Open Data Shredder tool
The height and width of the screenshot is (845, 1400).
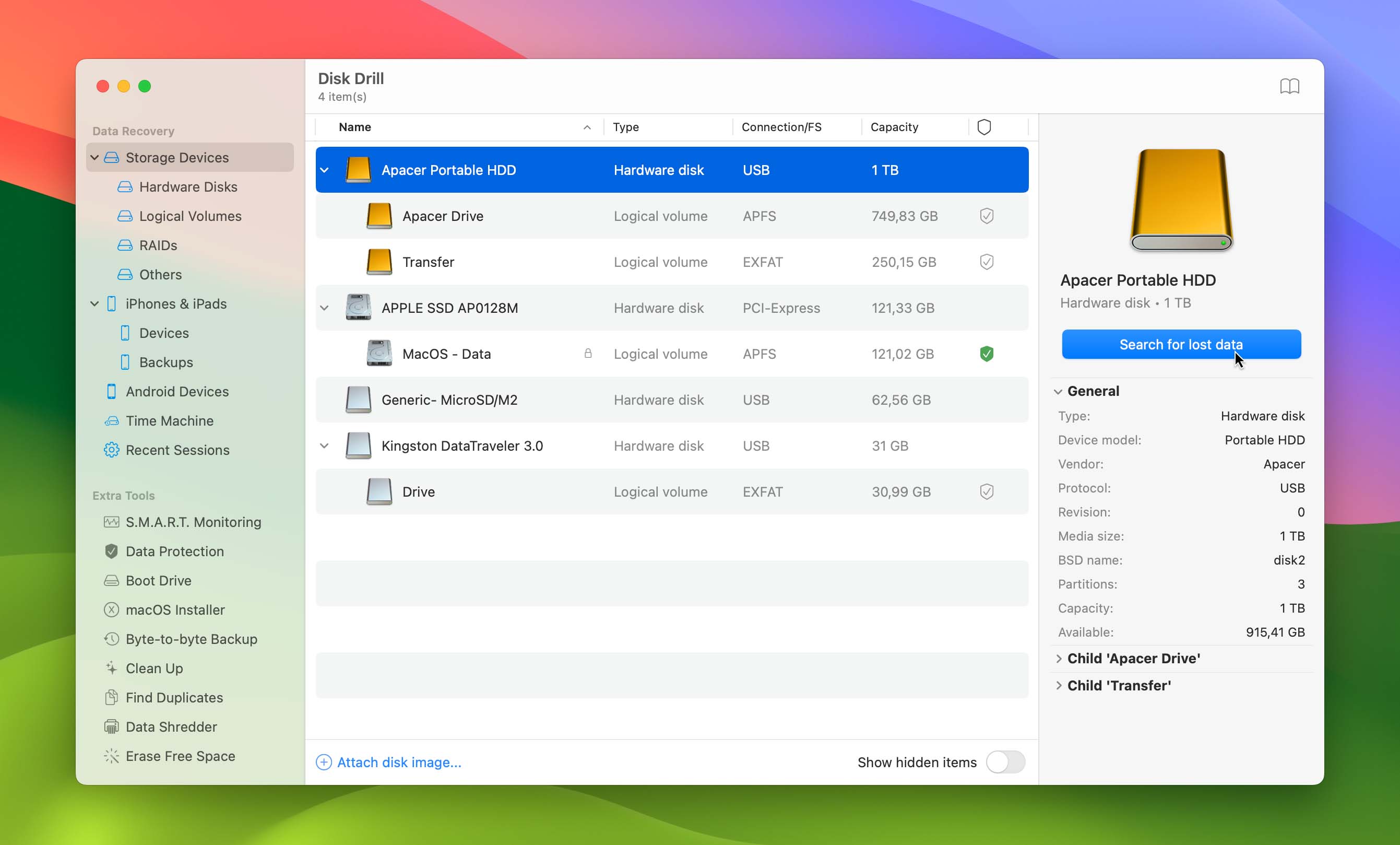[x=171, y=726]
